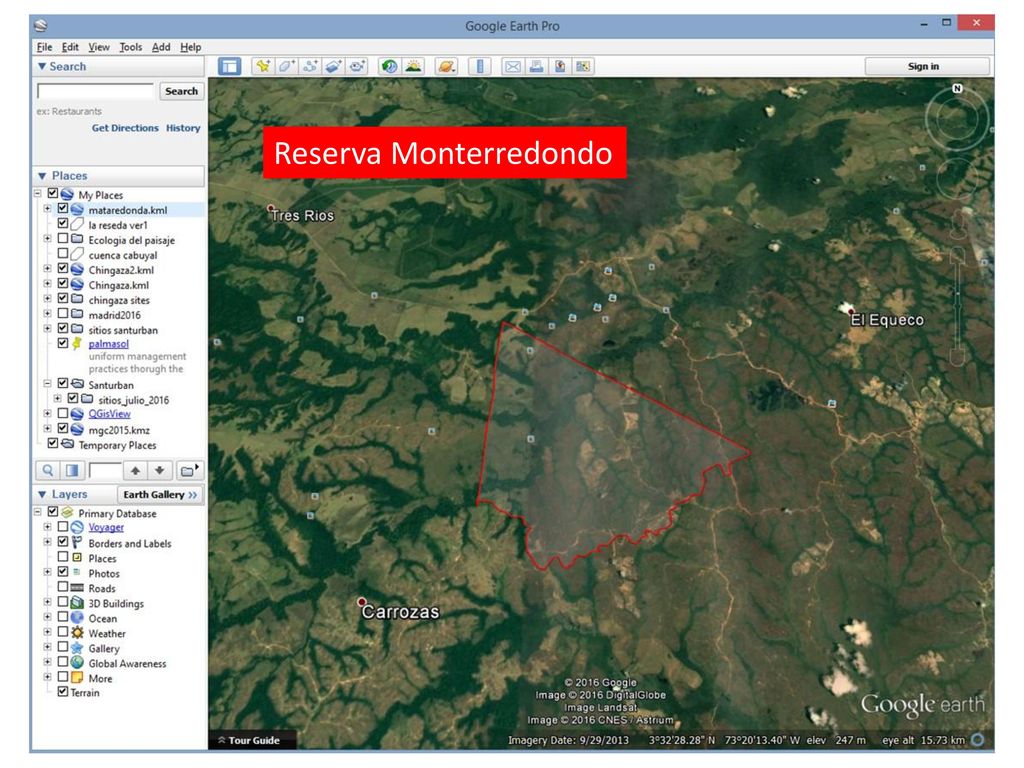Collapse the Primary Database node
Viewport: 1024px width, 768px height.
click(x=37, y=512)
